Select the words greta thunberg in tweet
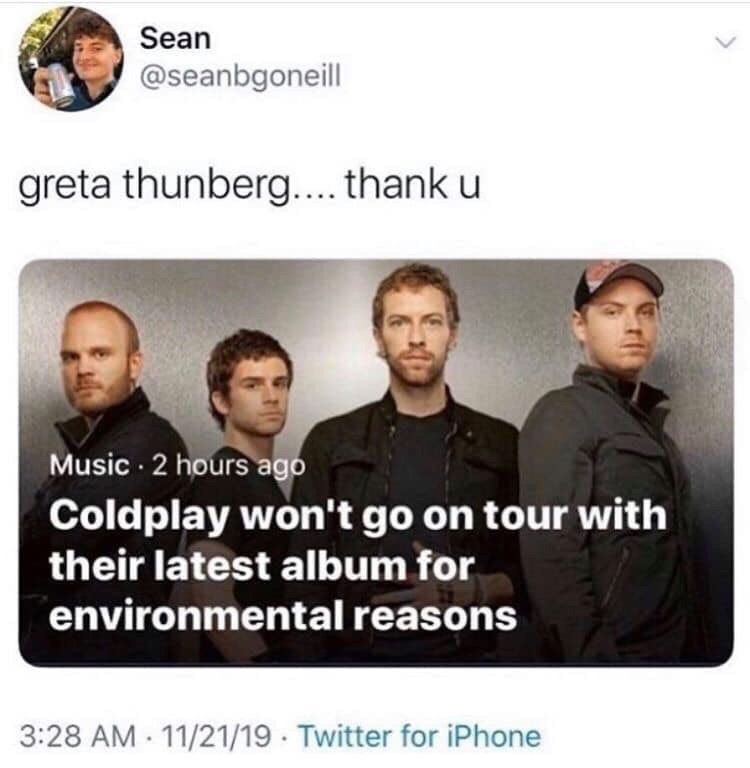 point(153,187)
